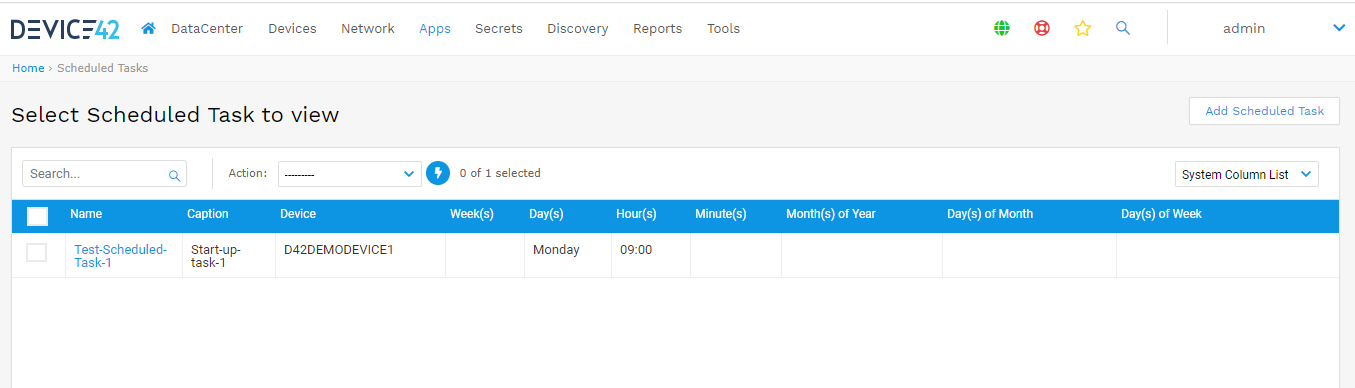Viewport: 1355px width, 388px height.
Task: Open the Apps menu
Action: (435, 29)
